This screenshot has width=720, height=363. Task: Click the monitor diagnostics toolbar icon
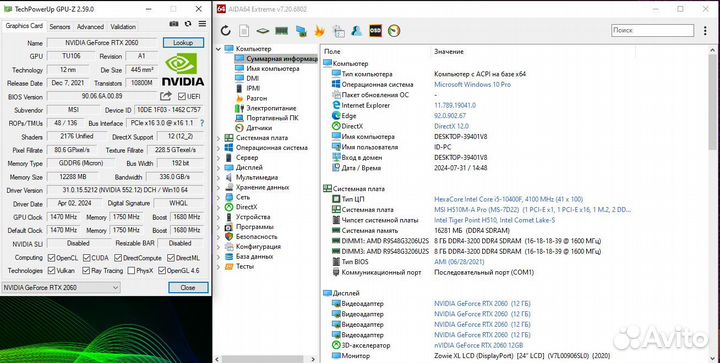click(301, 31)
